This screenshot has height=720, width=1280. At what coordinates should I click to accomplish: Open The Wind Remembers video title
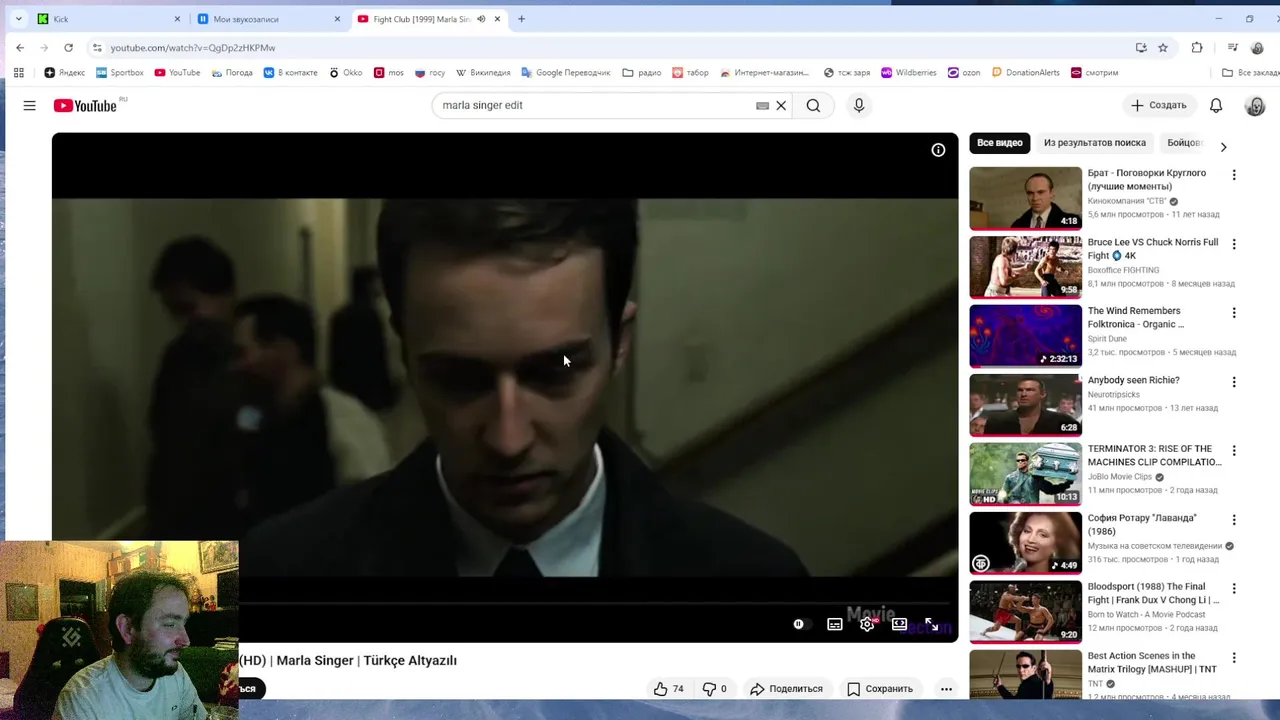coord(1136,317)
